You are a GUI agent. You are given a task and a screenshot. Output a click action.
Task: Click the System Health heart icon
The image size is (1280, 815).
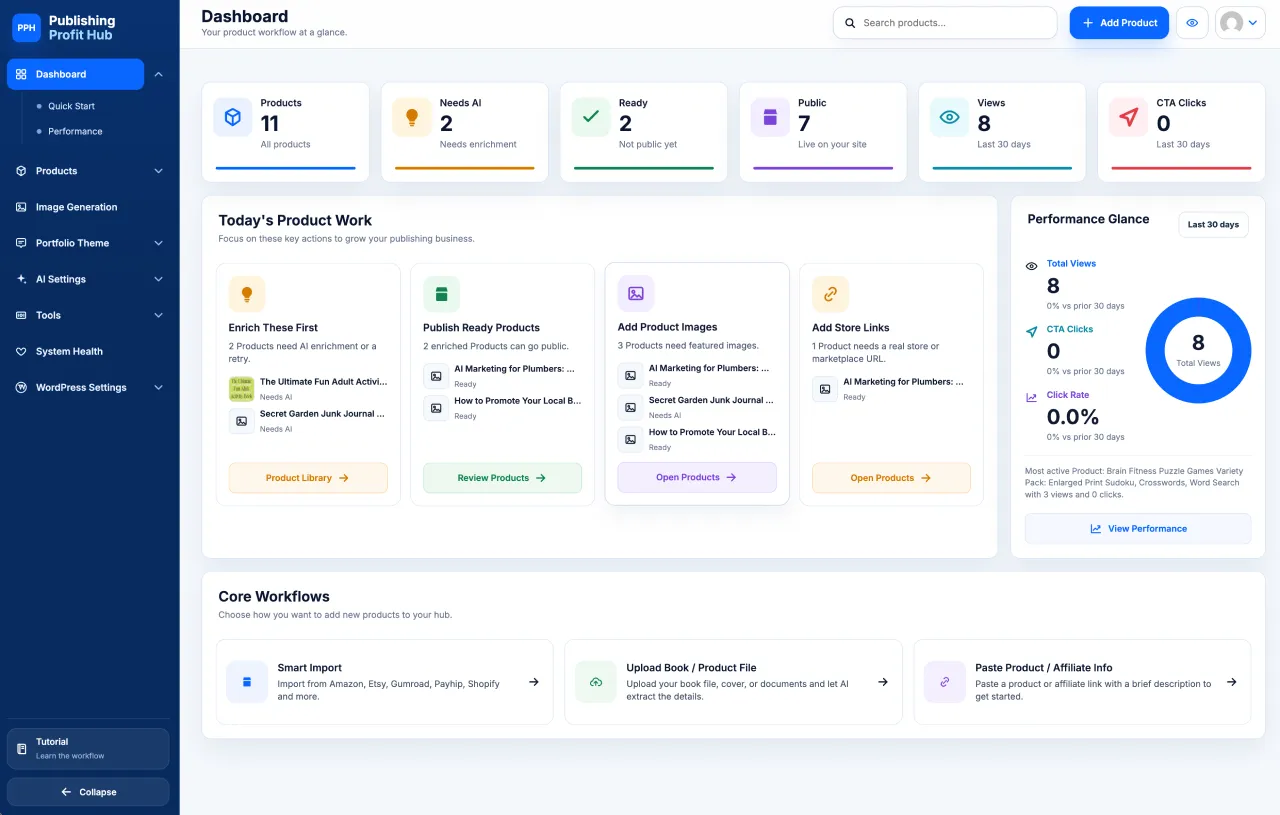point(21,351)
